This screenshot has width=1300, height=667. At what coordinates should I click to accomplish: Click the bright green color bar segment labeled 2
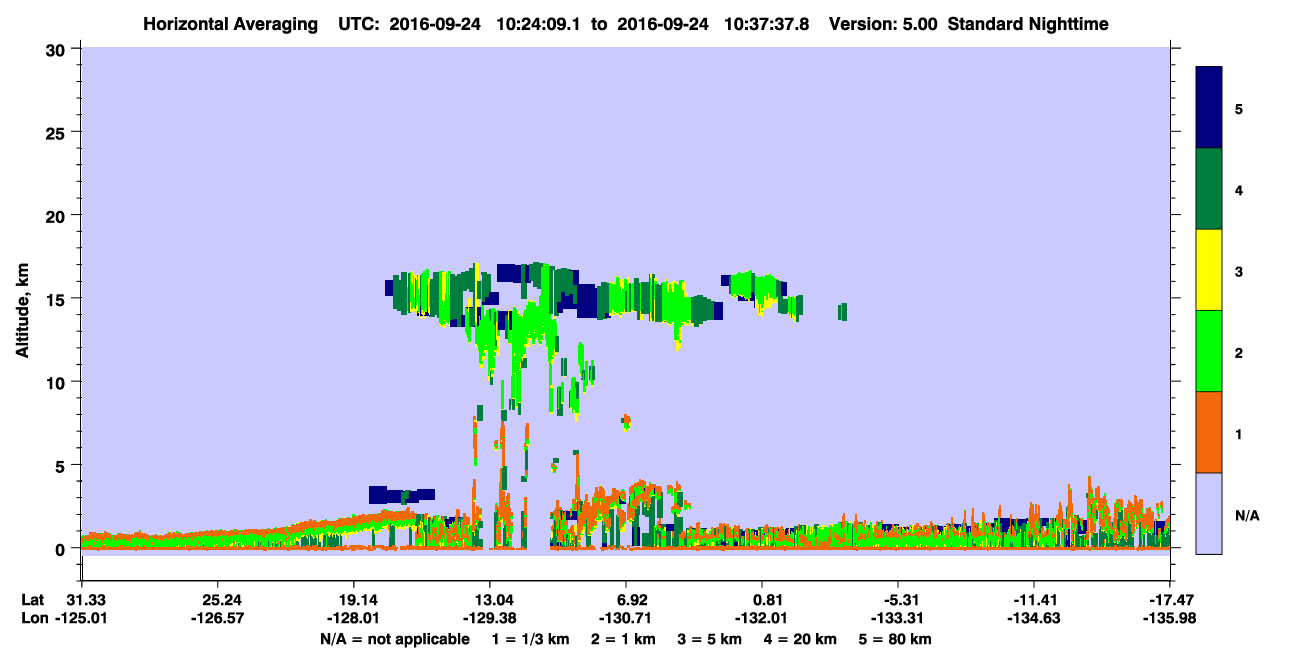click(x=1209, y=351)
